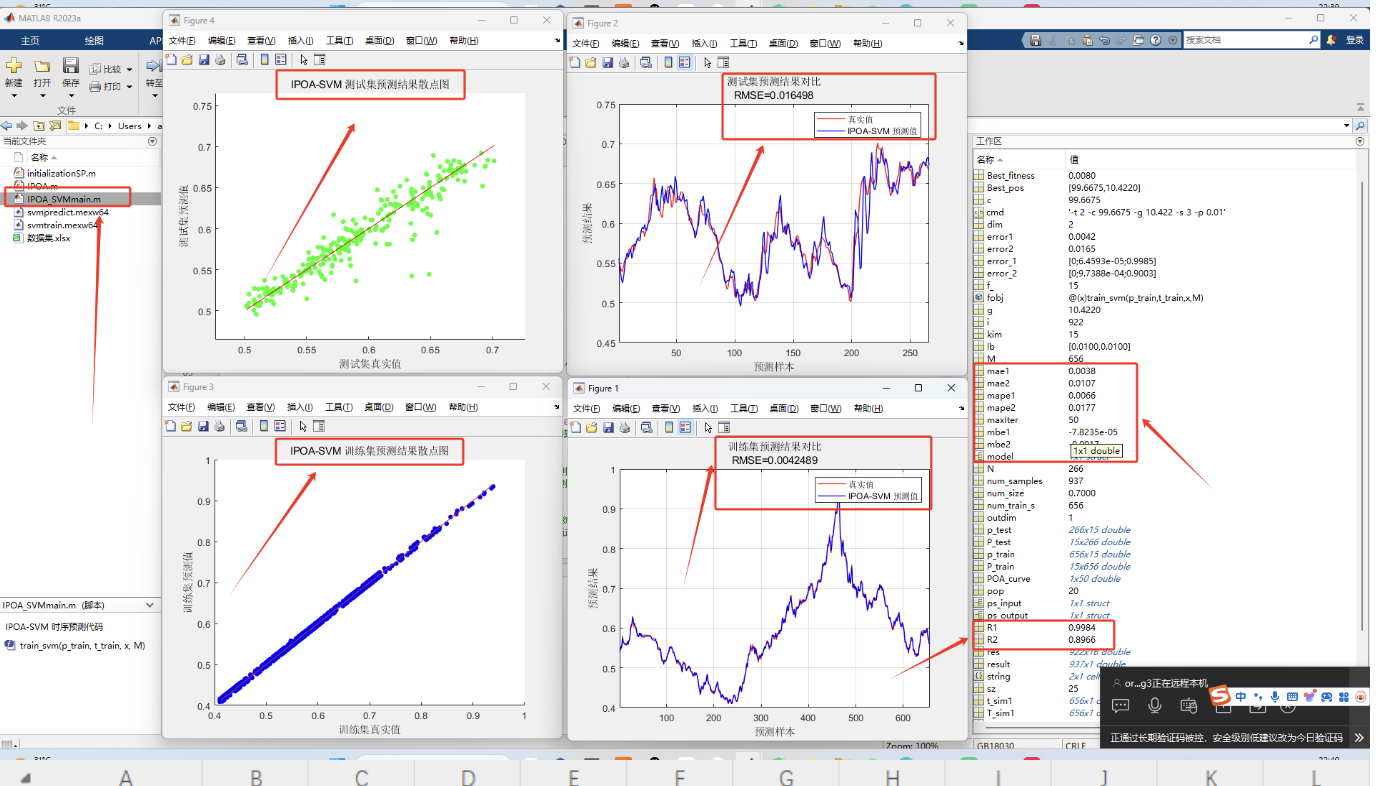The image size is (1394, 786).
Task: Click Insert Legend icon in Figure 2 toolbar
Action: [685, 62]
